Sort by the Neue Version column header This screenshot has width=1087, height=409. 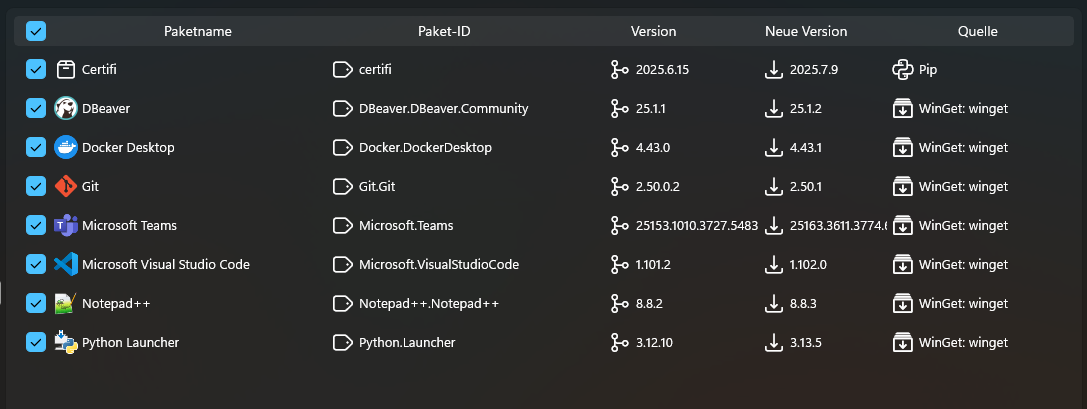click(x=805, y=31)
